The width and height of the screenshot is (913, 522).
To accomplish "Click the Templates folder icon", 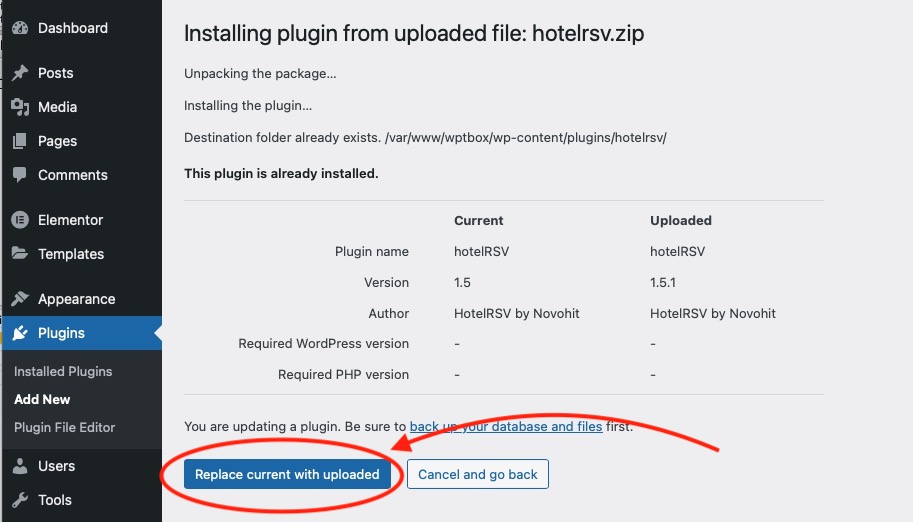I will point(20,254).
